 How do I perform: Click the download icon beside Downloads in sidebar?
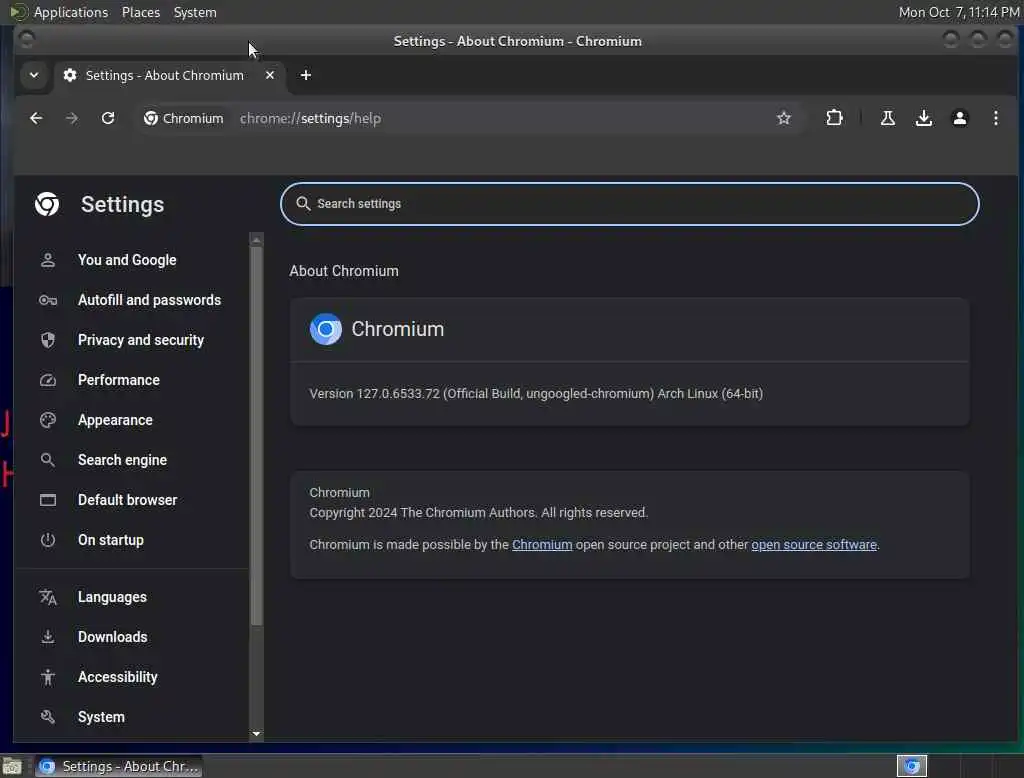(48, 637)
